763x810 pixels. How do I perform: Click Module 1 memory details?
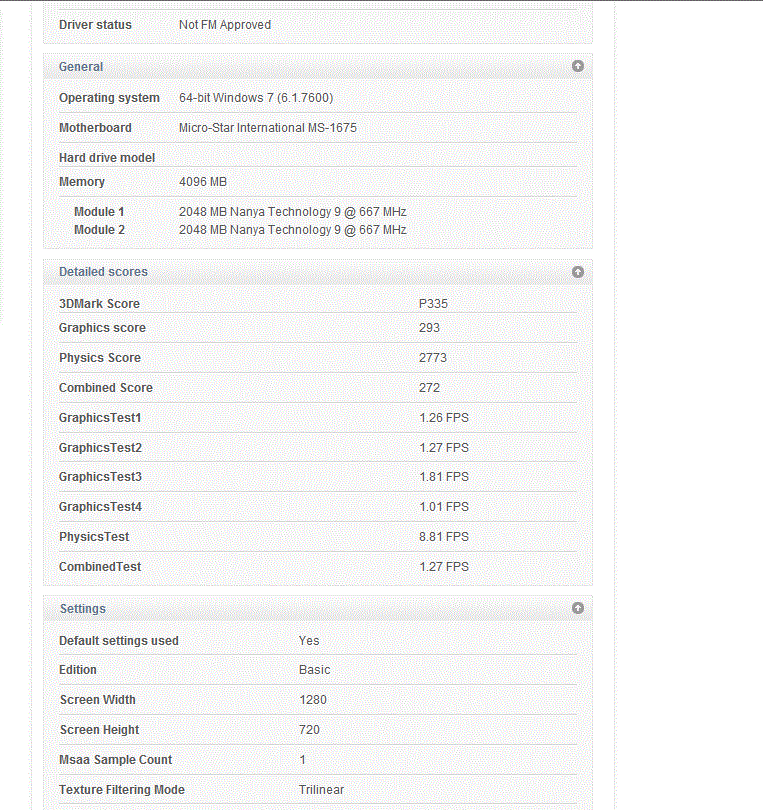(292, 212)
